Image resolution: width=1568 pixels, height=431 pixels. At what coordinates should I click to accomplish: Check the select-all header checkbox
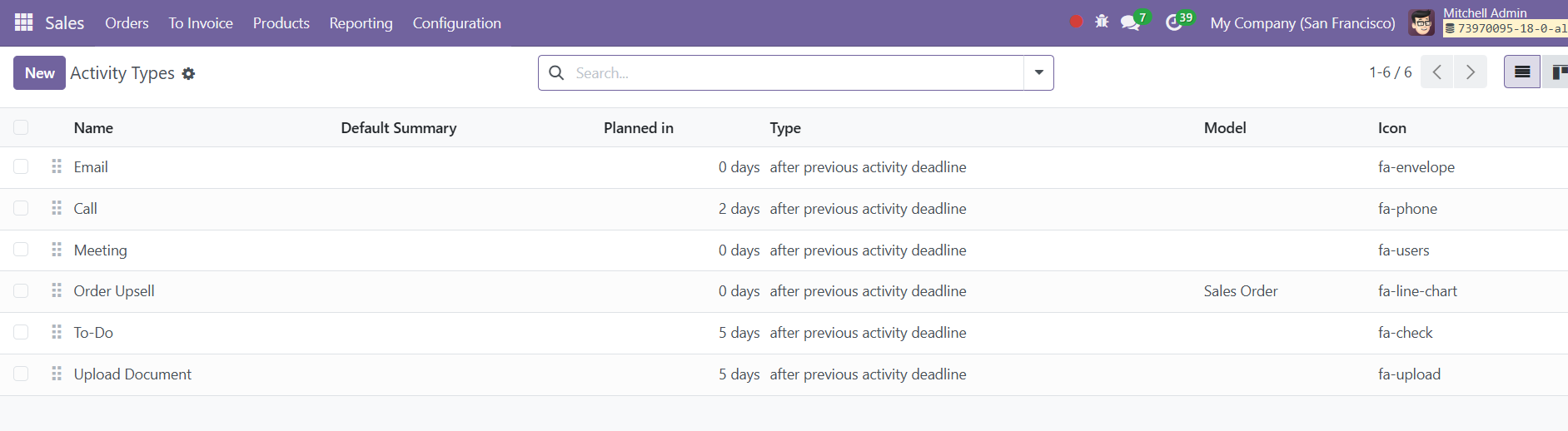[x=21, y=127]
